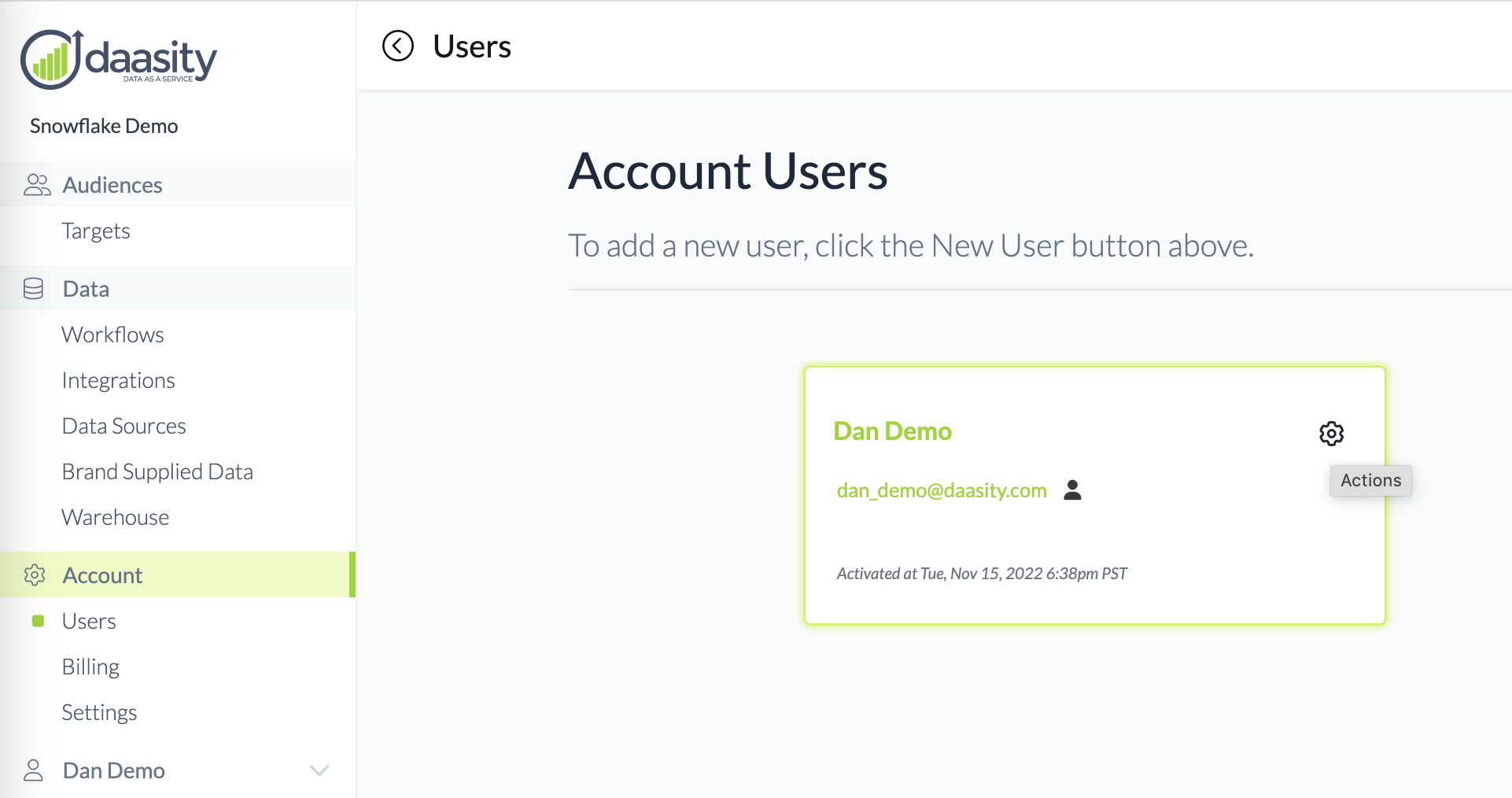Open the Targets menu item

tap(96, 231)
